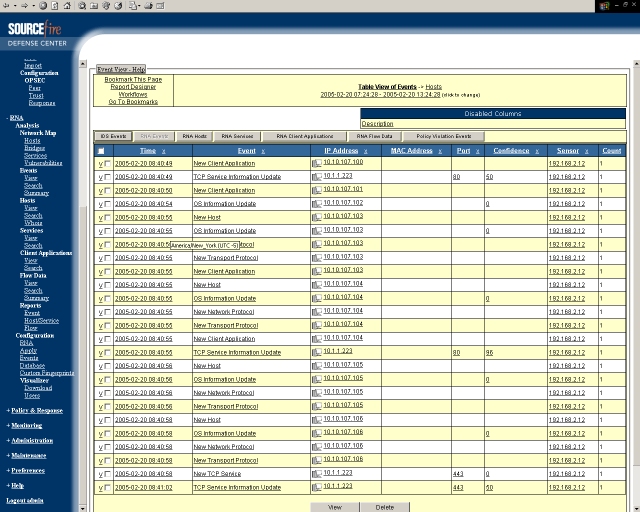Click the browser Print icon

pyautogui.click(x=148, y=6)
